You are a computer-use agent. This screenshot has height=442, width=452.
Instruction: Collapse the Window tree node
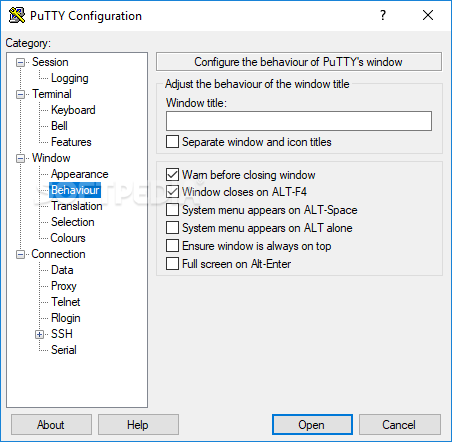point(20,158)
